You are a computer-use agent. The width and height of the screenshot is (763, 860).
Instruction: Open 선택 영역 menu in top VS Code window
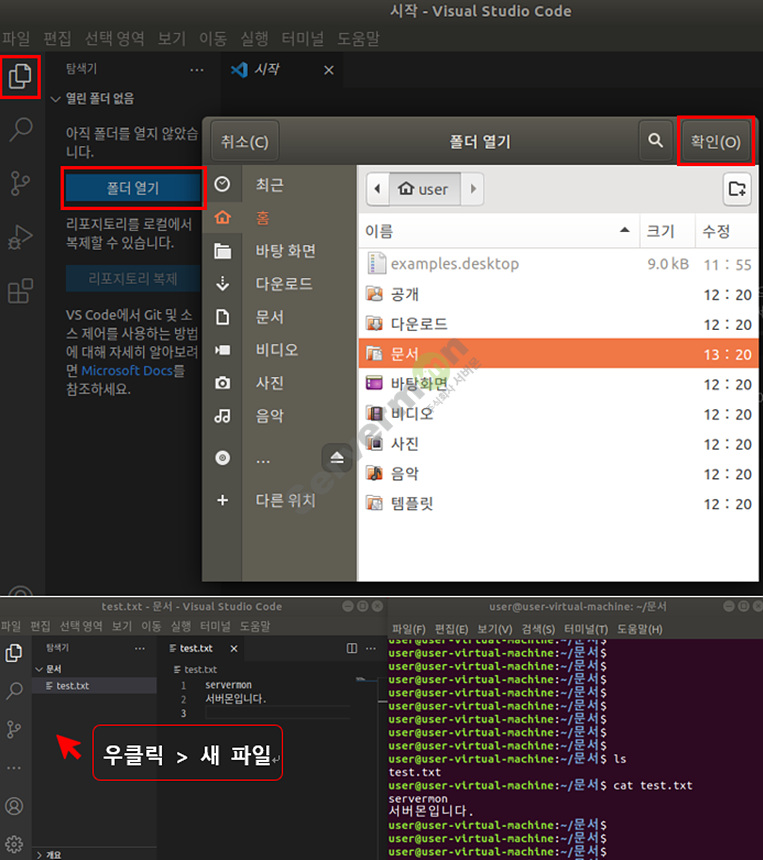(x=114, y=38)
